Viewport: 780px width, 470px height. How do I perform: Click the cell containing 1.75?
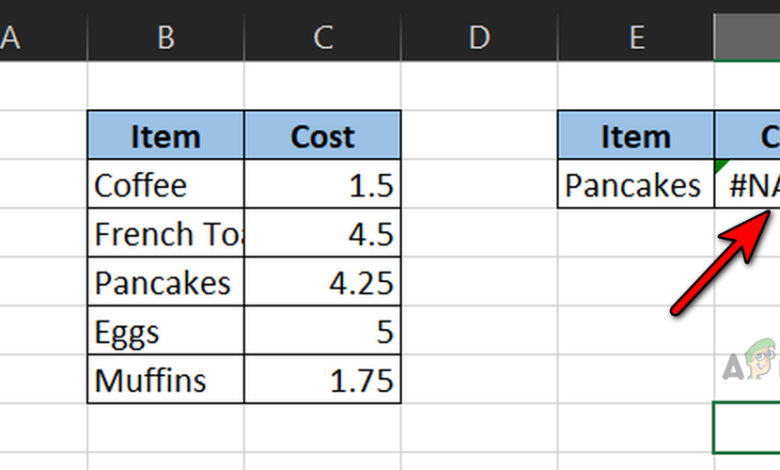click(x=323, y=380)
